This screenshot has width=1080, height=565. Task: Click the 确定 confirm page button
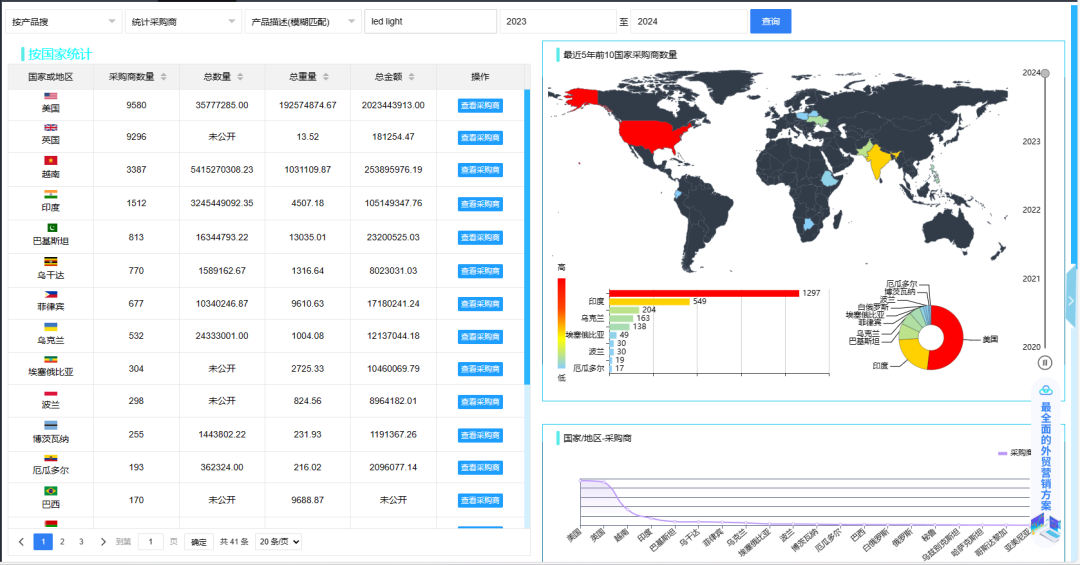click(198, 542)
